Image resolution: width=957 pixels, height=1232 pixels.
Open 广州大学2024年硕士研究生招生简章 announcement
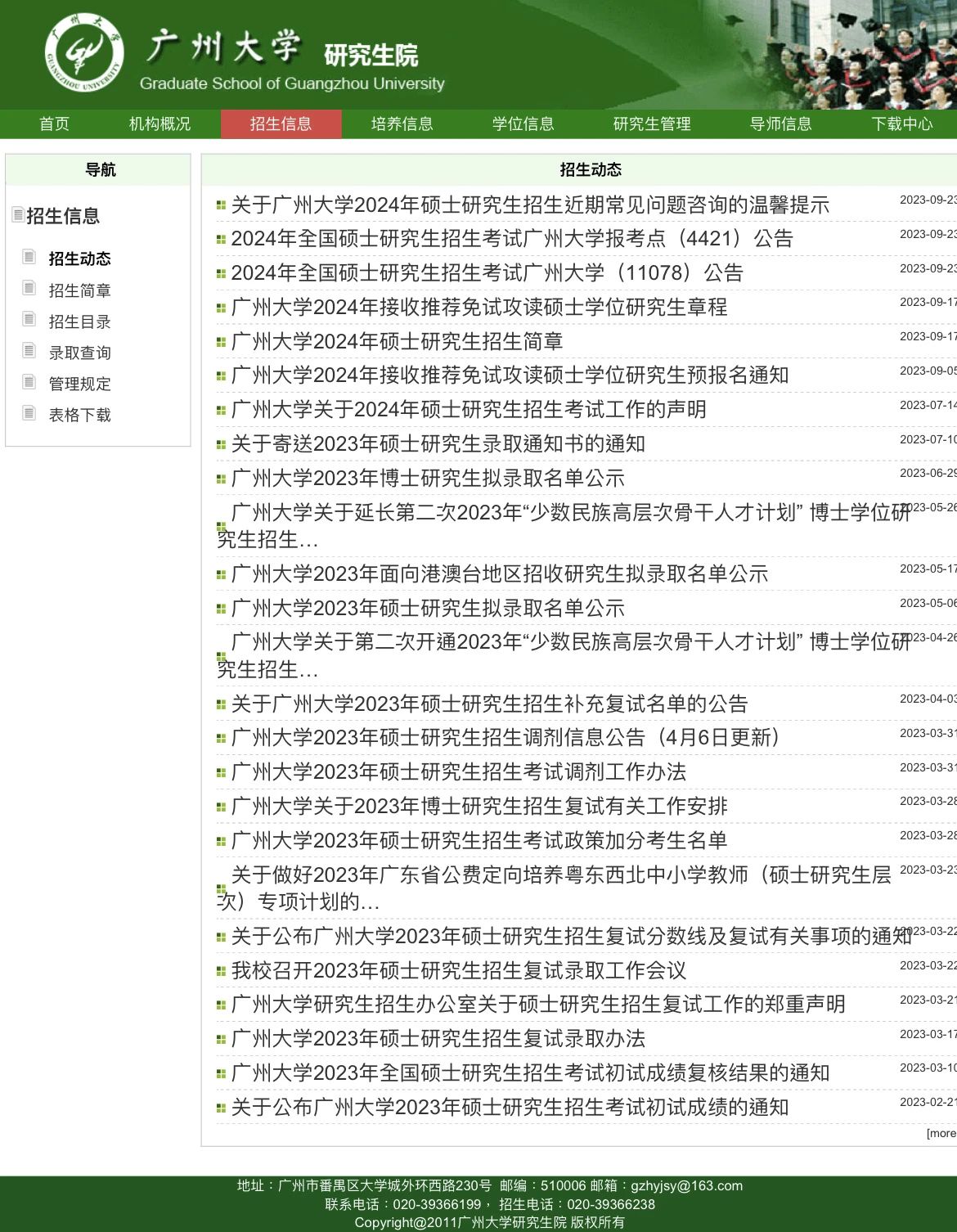click(397, 341)
